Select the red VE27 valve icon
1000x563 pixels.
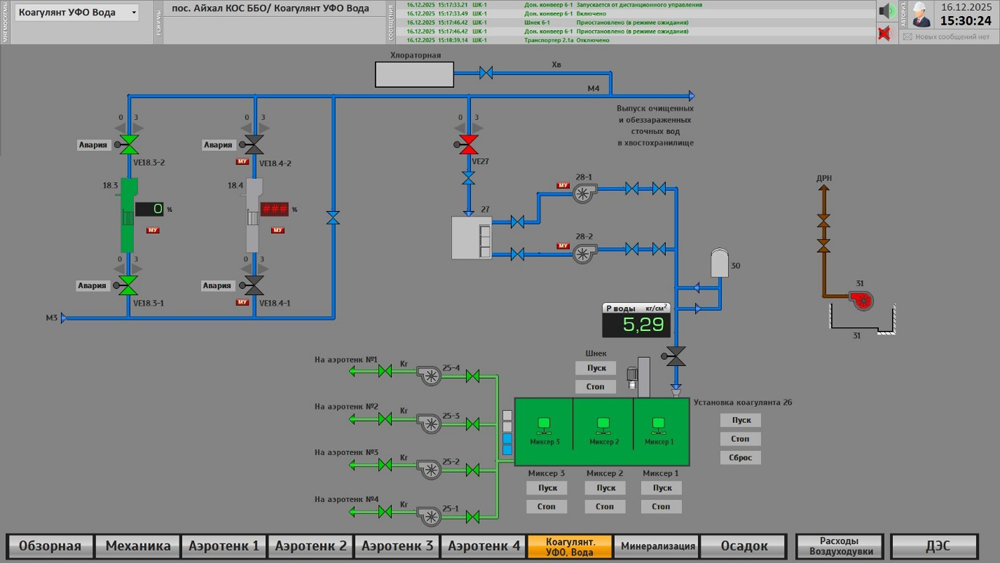(x=468, y=145)
